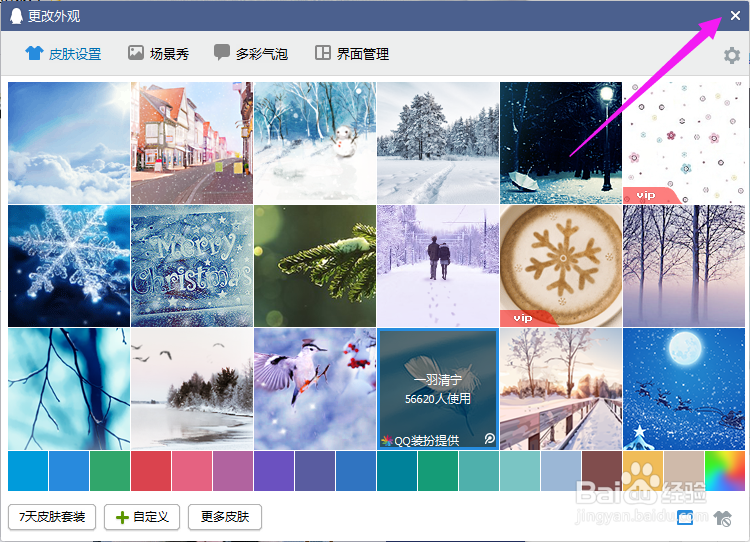Choose the dark teal swatch
Screen dimensions: 750x542
397,471
